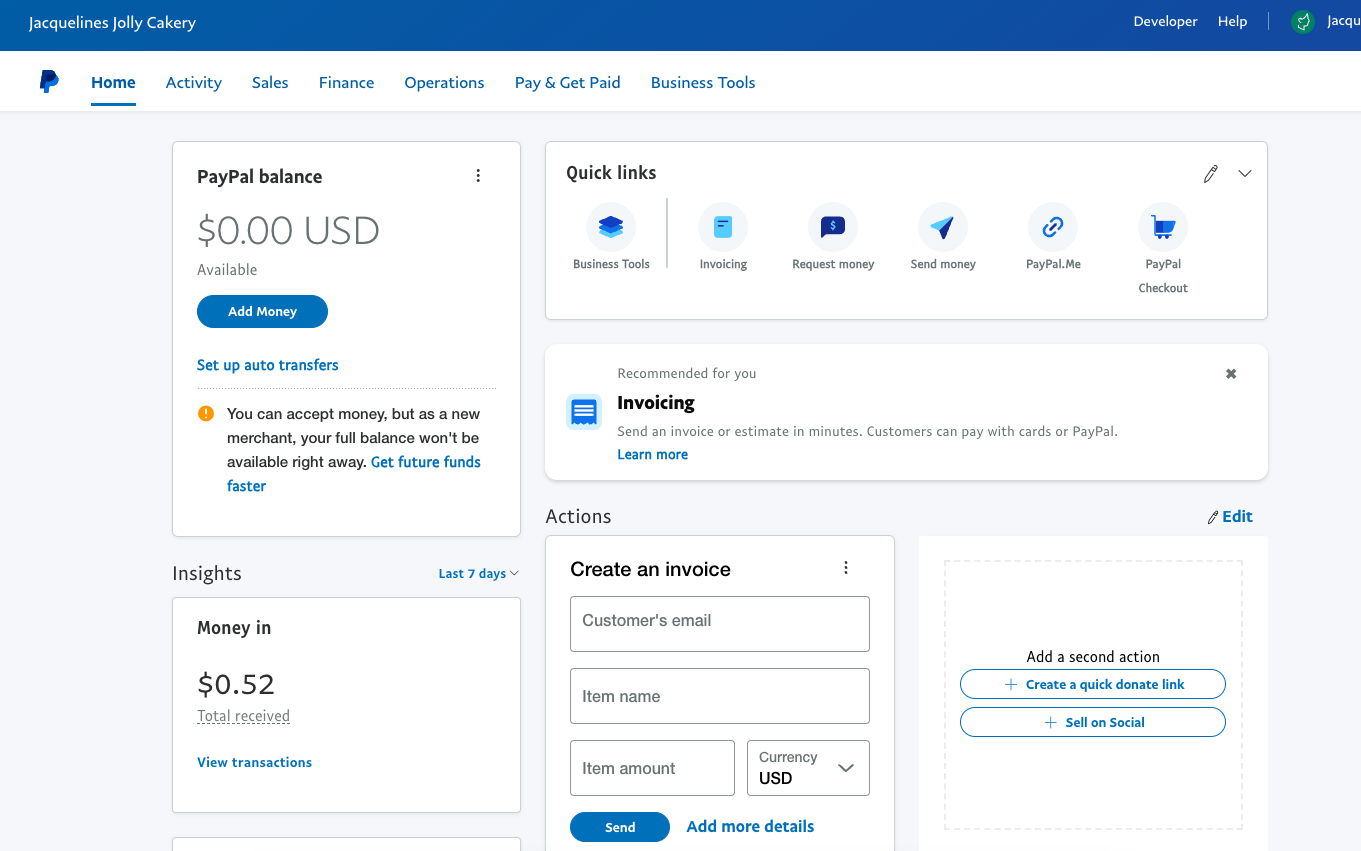Dismiss the Invoicing recommendation card
This screenshot has width=1361, height=851.
(x=1231, y=374)
